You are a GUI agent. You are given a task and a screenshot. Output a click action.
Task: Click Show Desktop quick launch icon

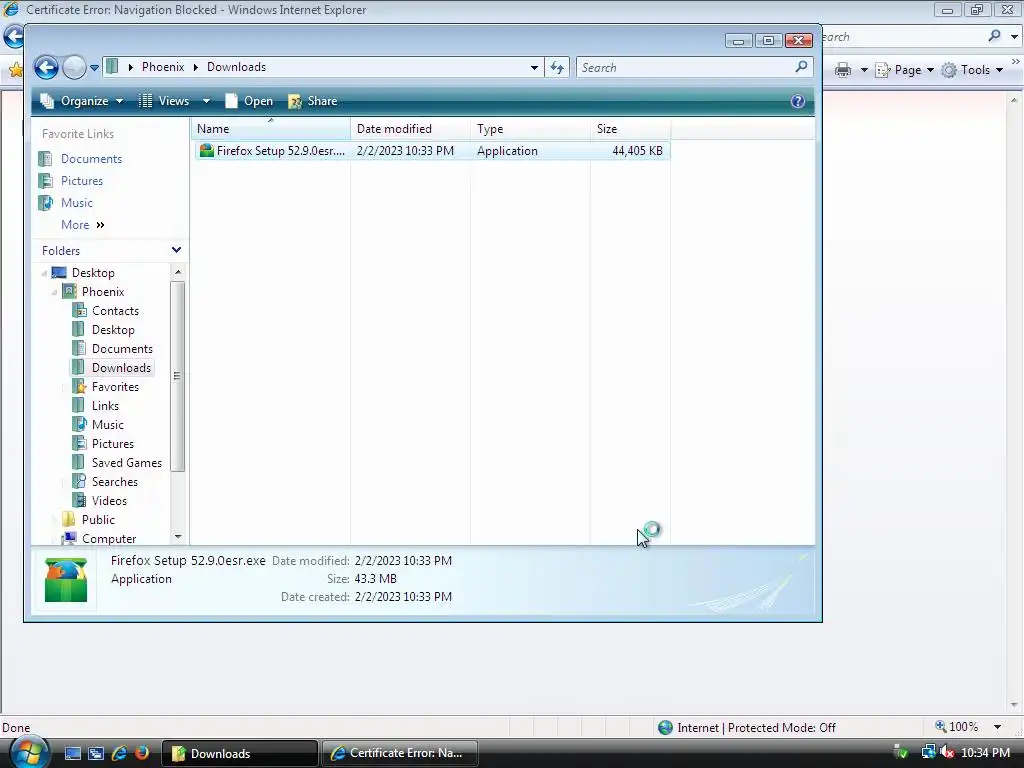[72, 753]
